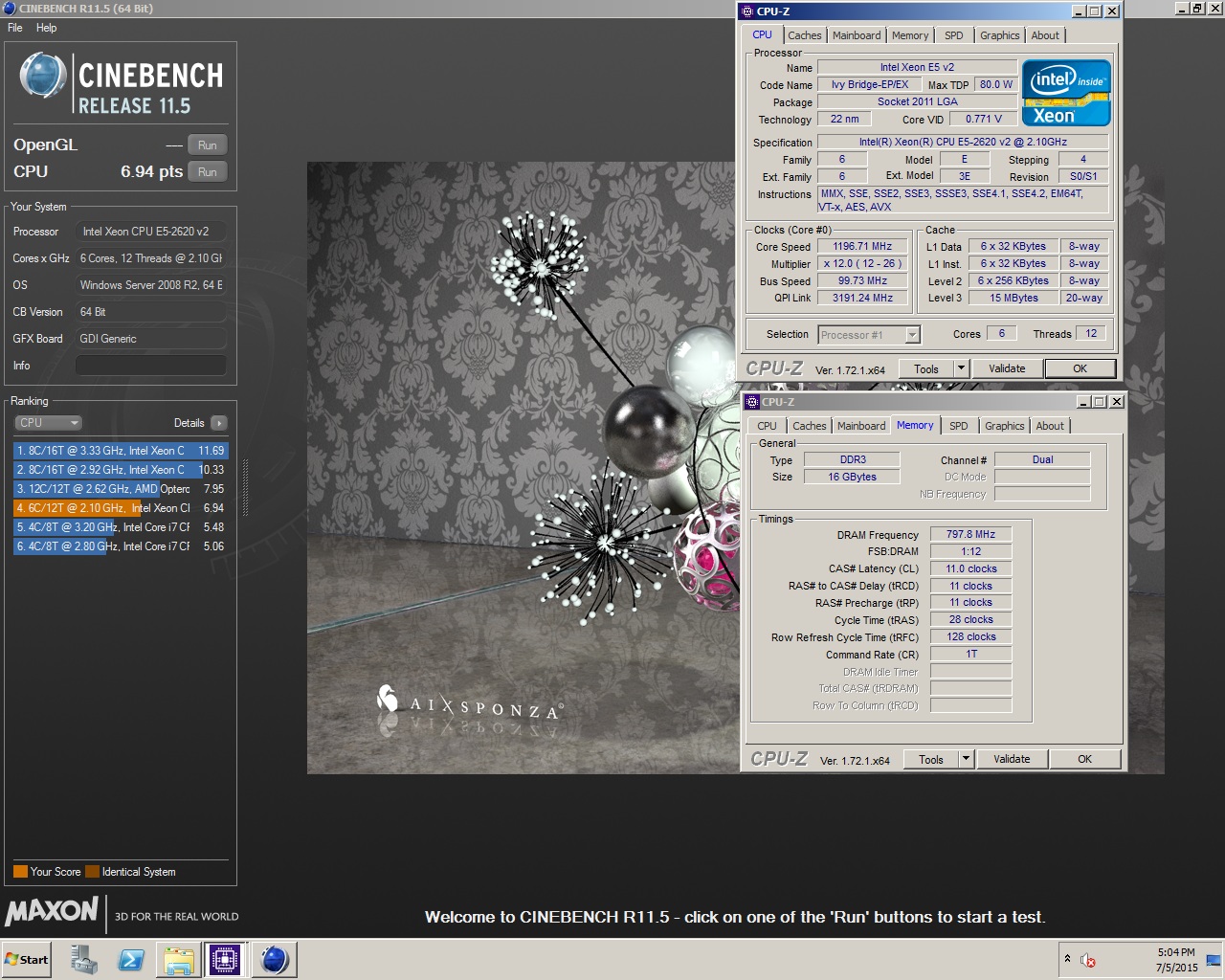
Task: Click Validate in top CPU-Z window
Action: tap(1007, 368)
